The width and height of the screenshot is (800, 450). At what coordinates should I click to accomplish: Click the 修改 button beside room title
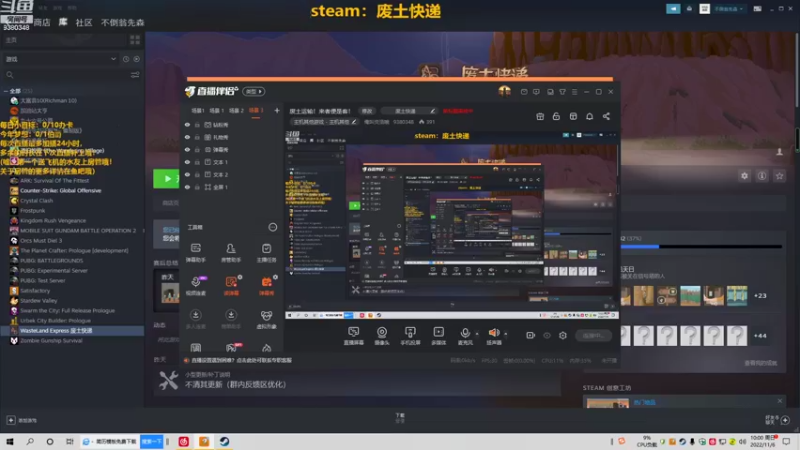coord(367,111)
